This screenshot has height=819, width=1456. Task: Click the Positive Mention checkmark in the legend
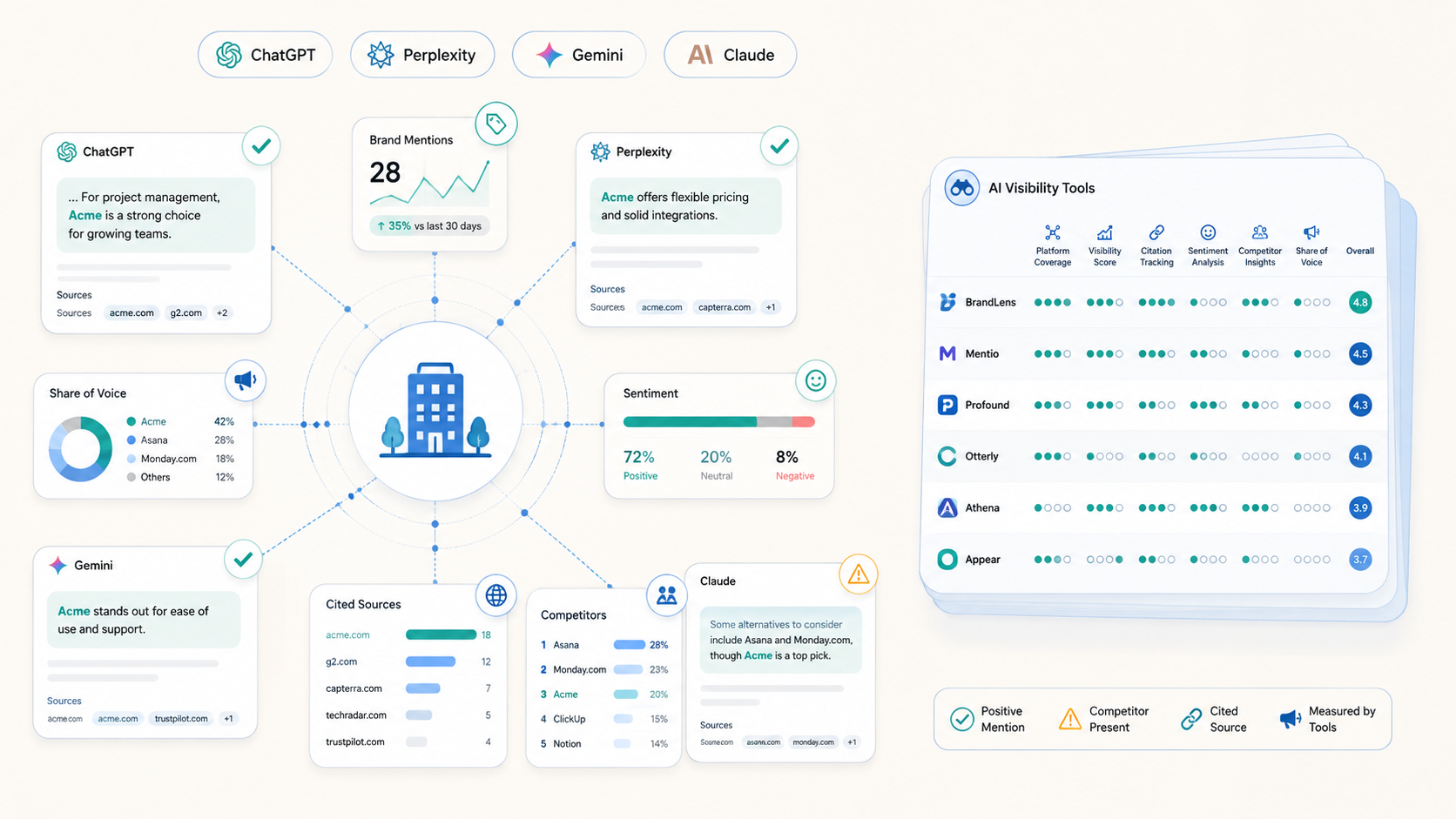[x=962, y=719]
